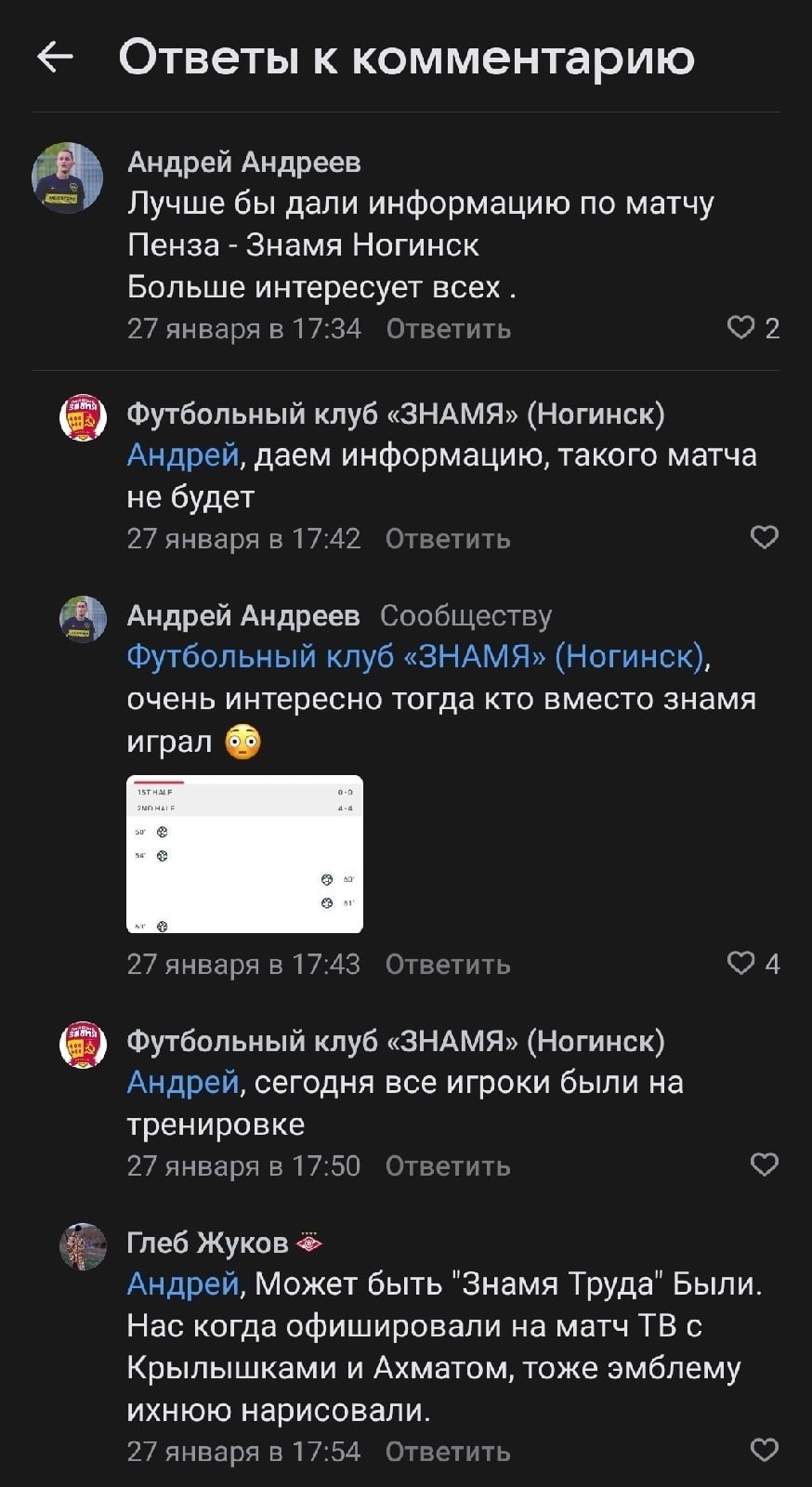The image size is (812, 1487).
Task: Open Глеб Жуков's profile name
Action: pyautogui.click(x=207, y=1243)
